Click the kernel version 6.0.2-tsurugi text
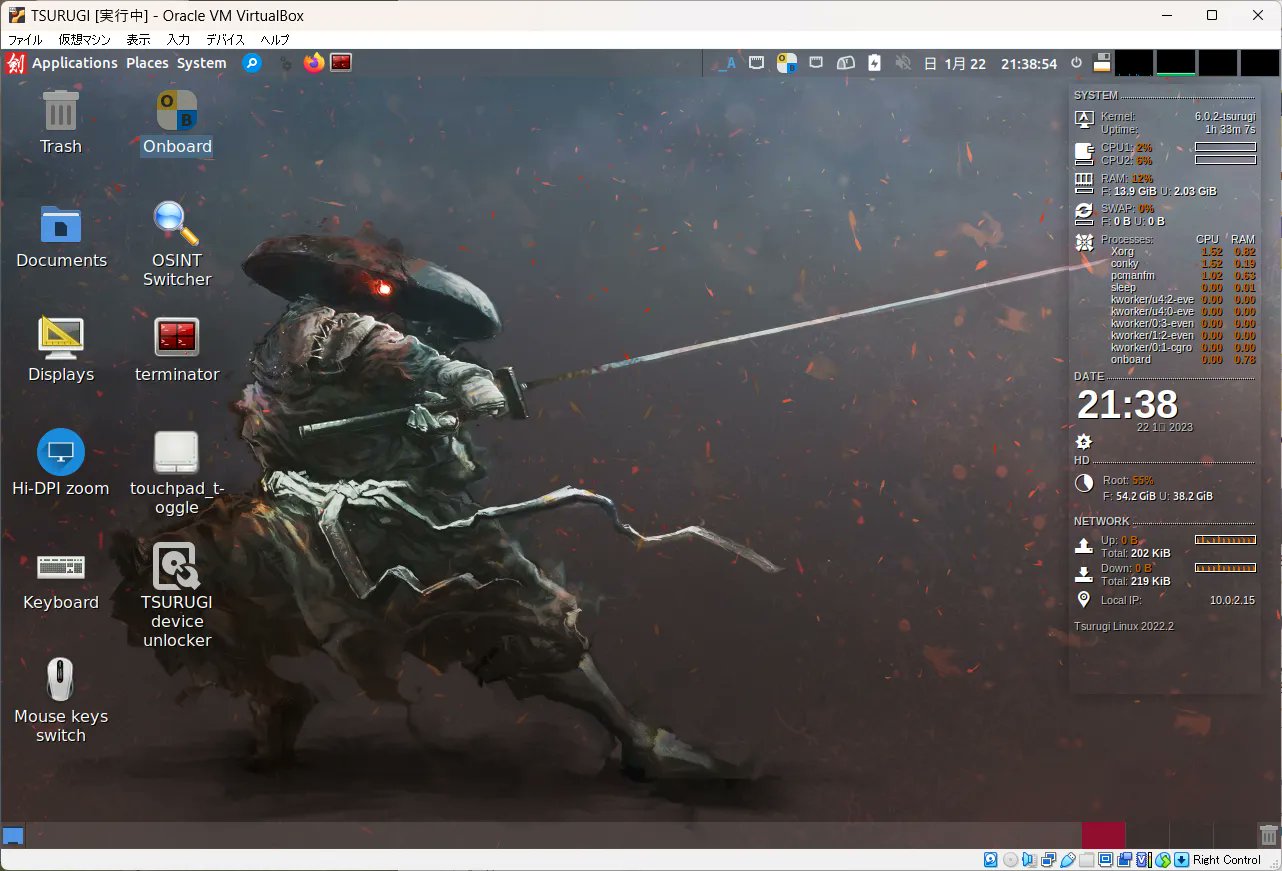This screenshot has height=871, width=1282. [1225, 117]
